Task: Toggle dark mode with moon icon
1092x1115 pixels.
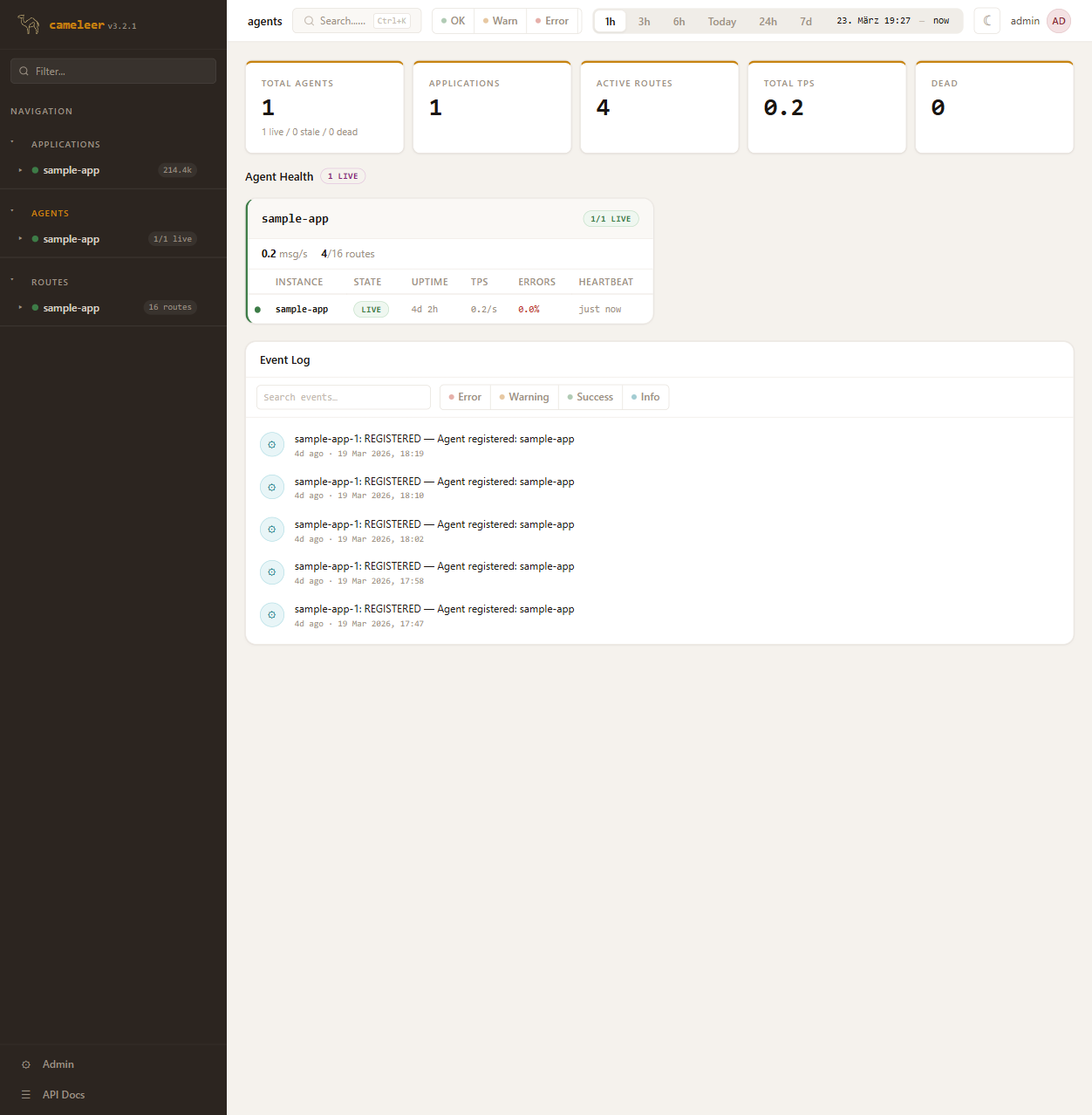Action: [986, 21]
